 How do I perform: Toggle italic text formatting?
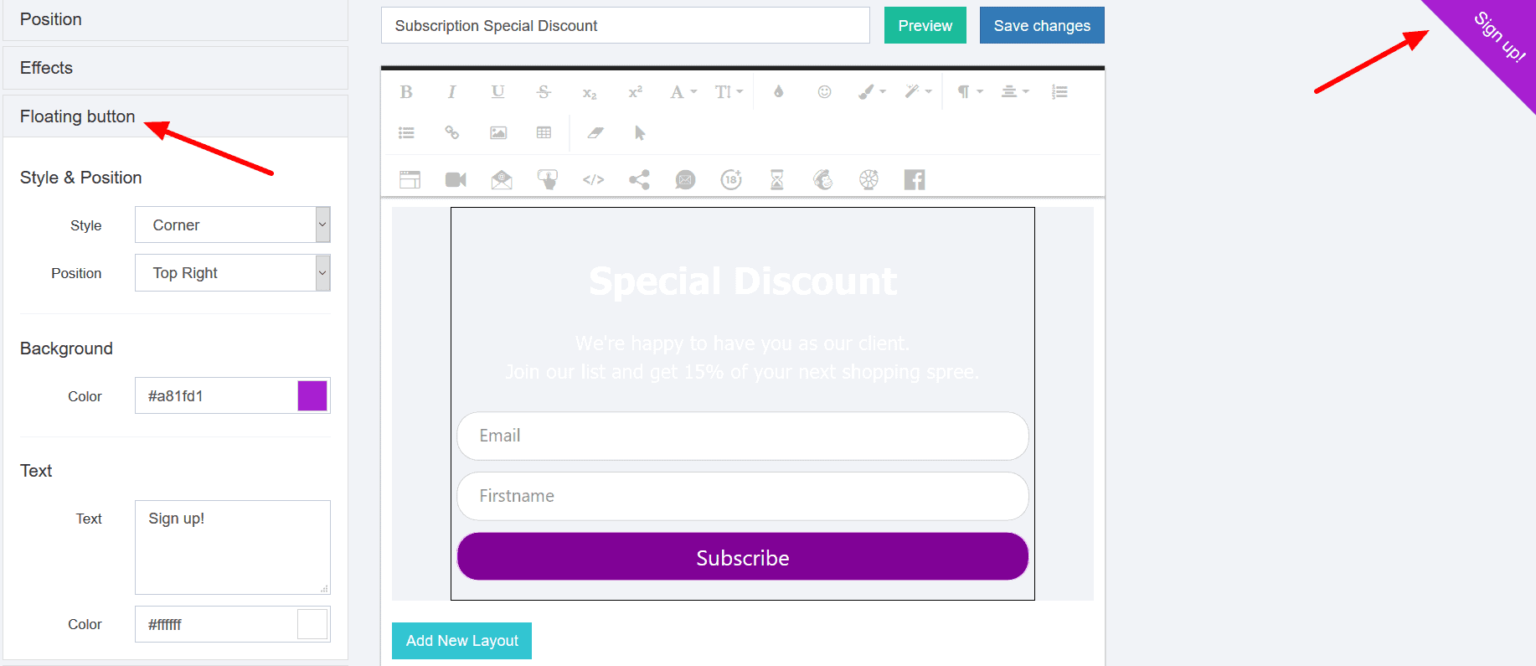[x=452, y=92]
